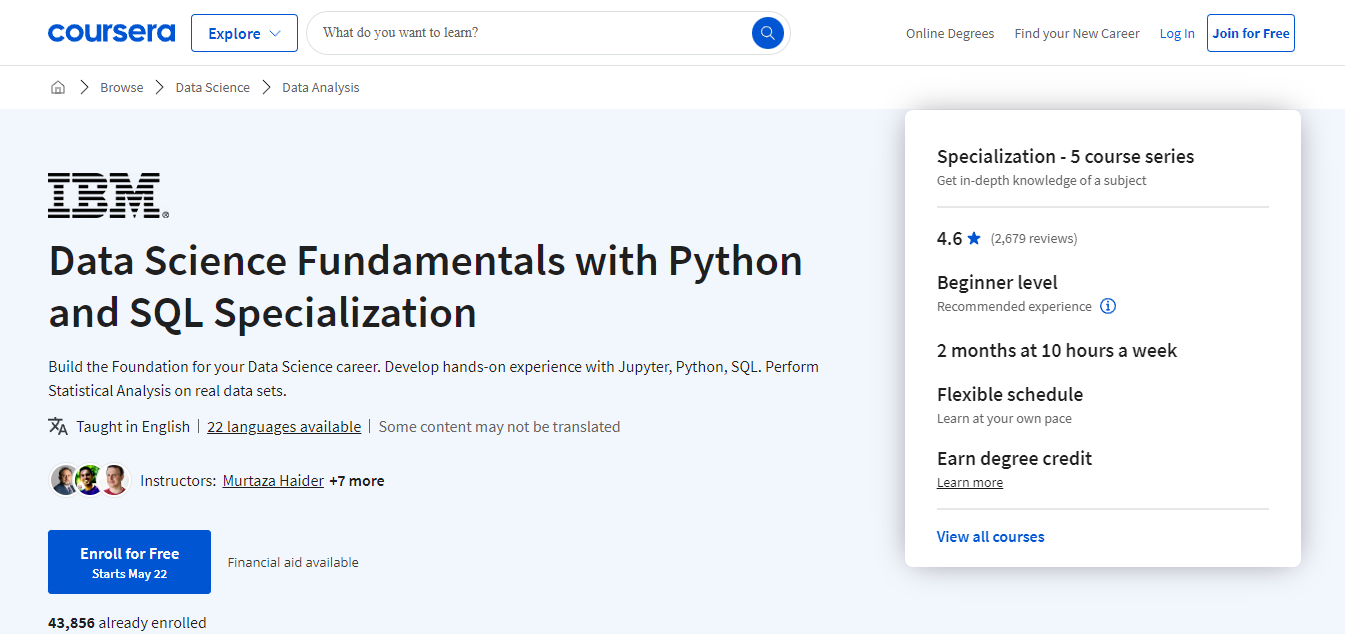This screenshot has width=1345, height=634.
Task: Click the instructor avatars group
Action: tap(89, 481)
